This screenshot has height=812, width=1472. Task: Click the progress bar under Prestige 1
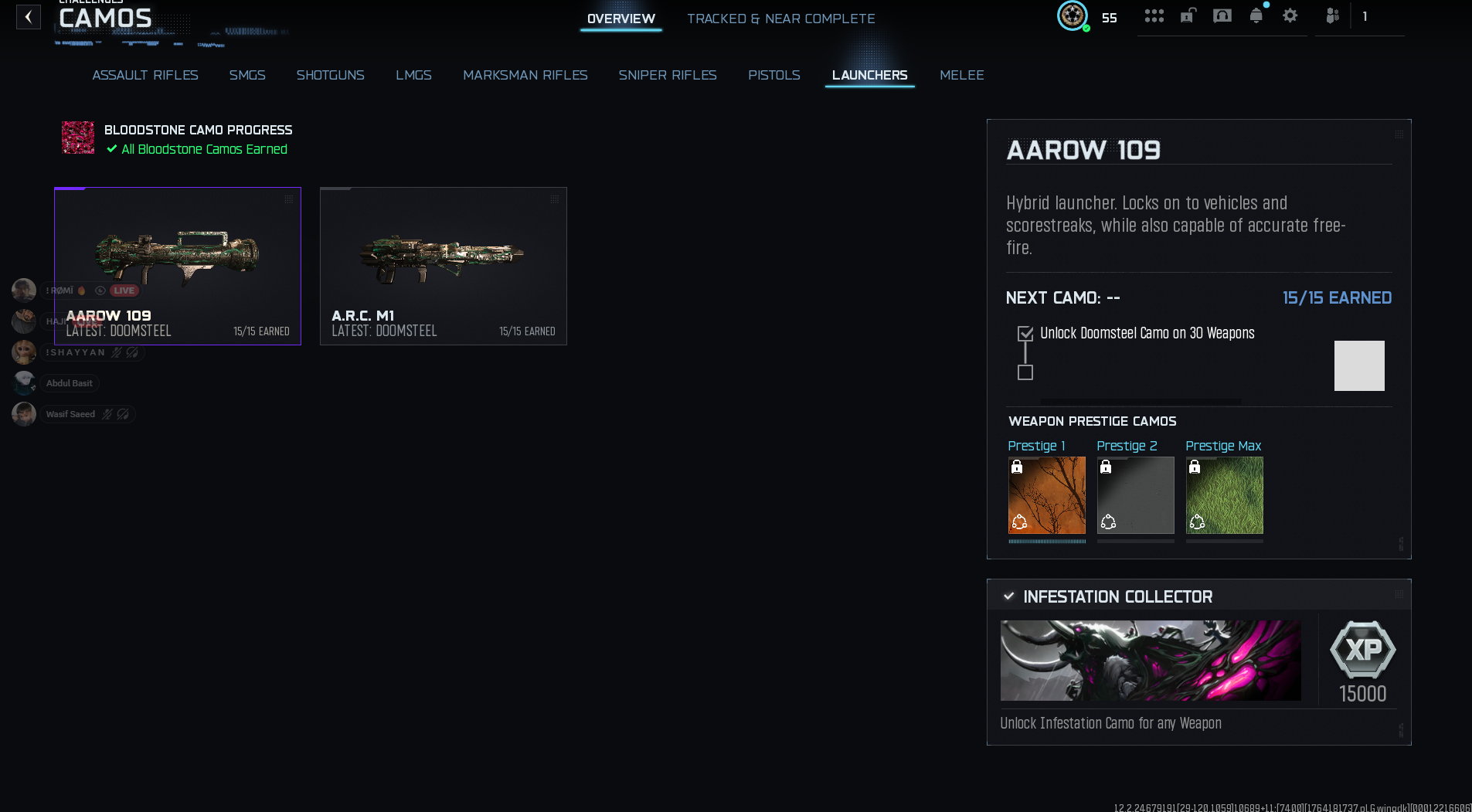pyautogui.click(x=1047, y=542)
